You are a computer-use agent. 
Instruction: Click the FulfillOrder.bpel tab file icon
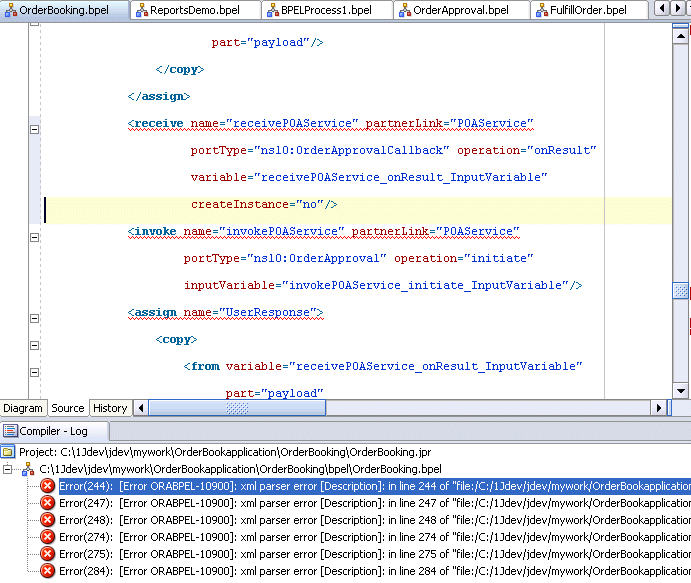(542, 10)
